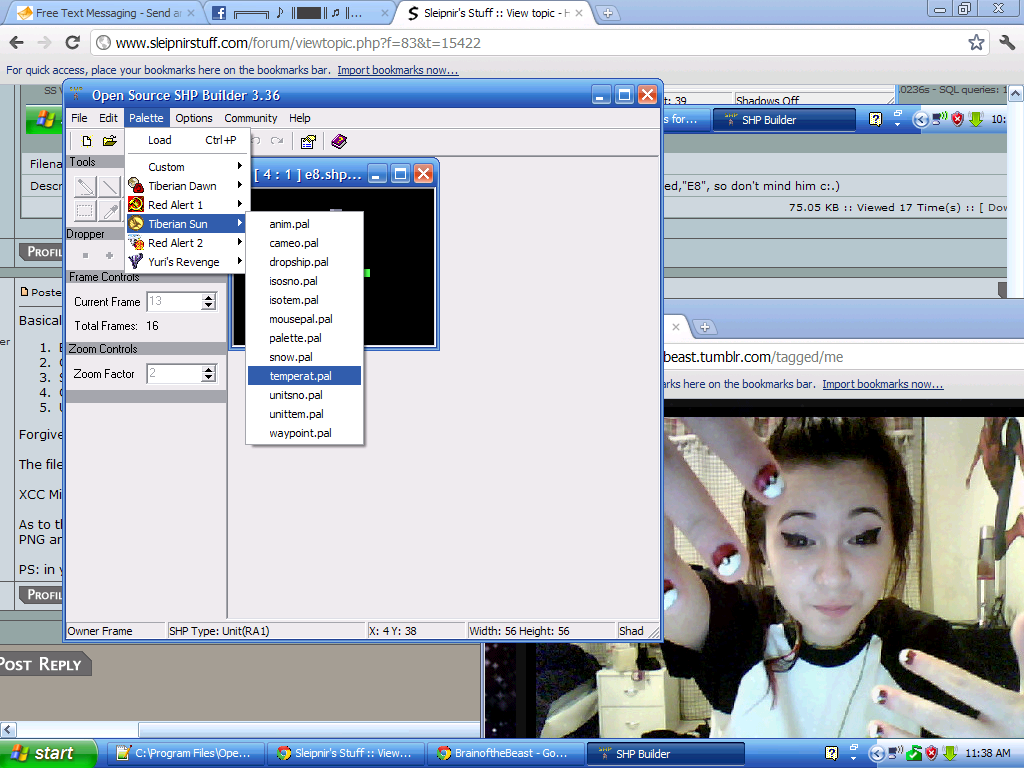
Task: Click the Chrome back arrow
Action: [17, 43]
